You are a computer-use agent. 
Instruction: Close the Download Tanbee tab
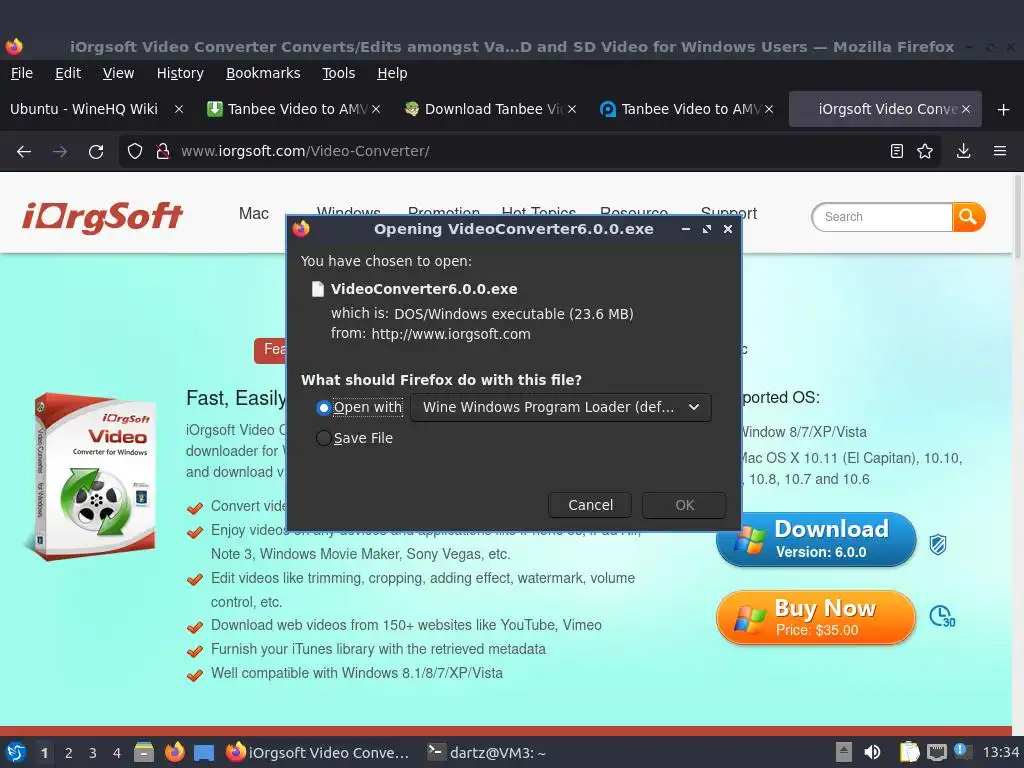coord(572,109)
